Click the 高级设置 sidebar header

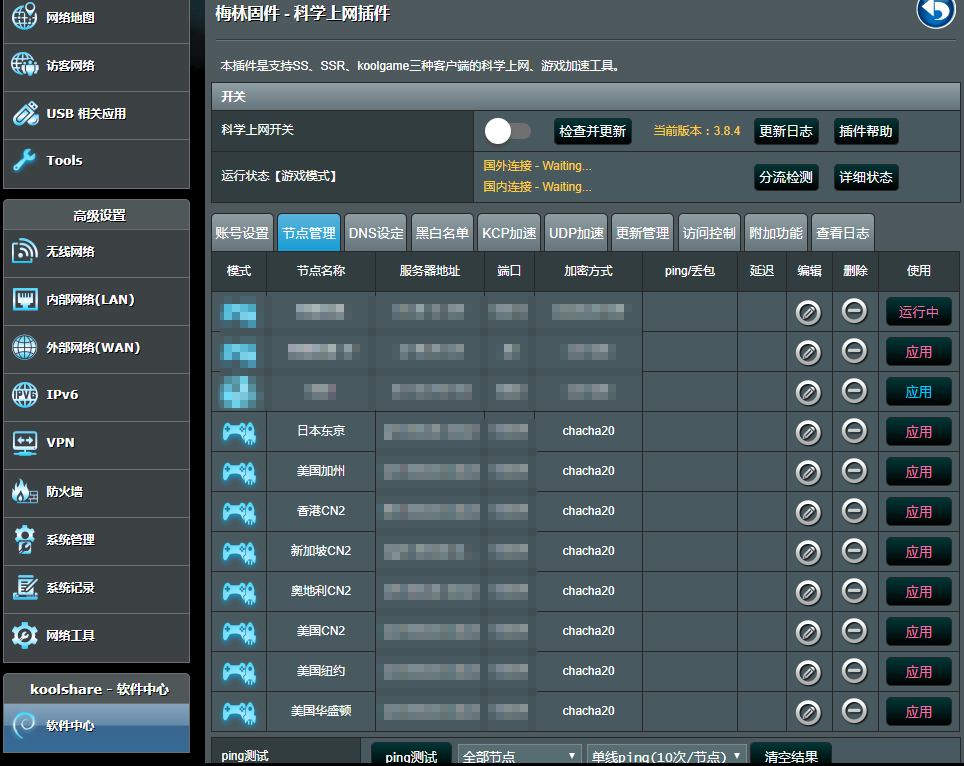97,215
